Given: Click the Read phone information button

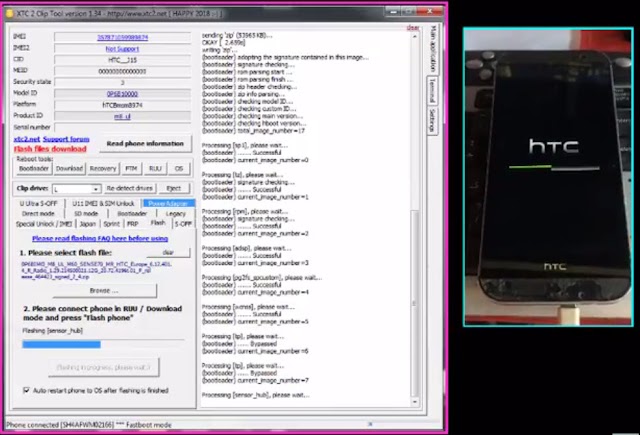Looking at the screenshot, I should [145, 144].
